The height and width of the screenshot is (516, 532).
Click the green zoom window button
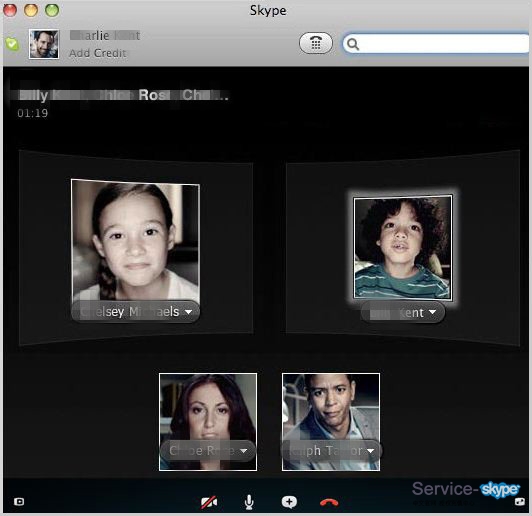[52, 10]
